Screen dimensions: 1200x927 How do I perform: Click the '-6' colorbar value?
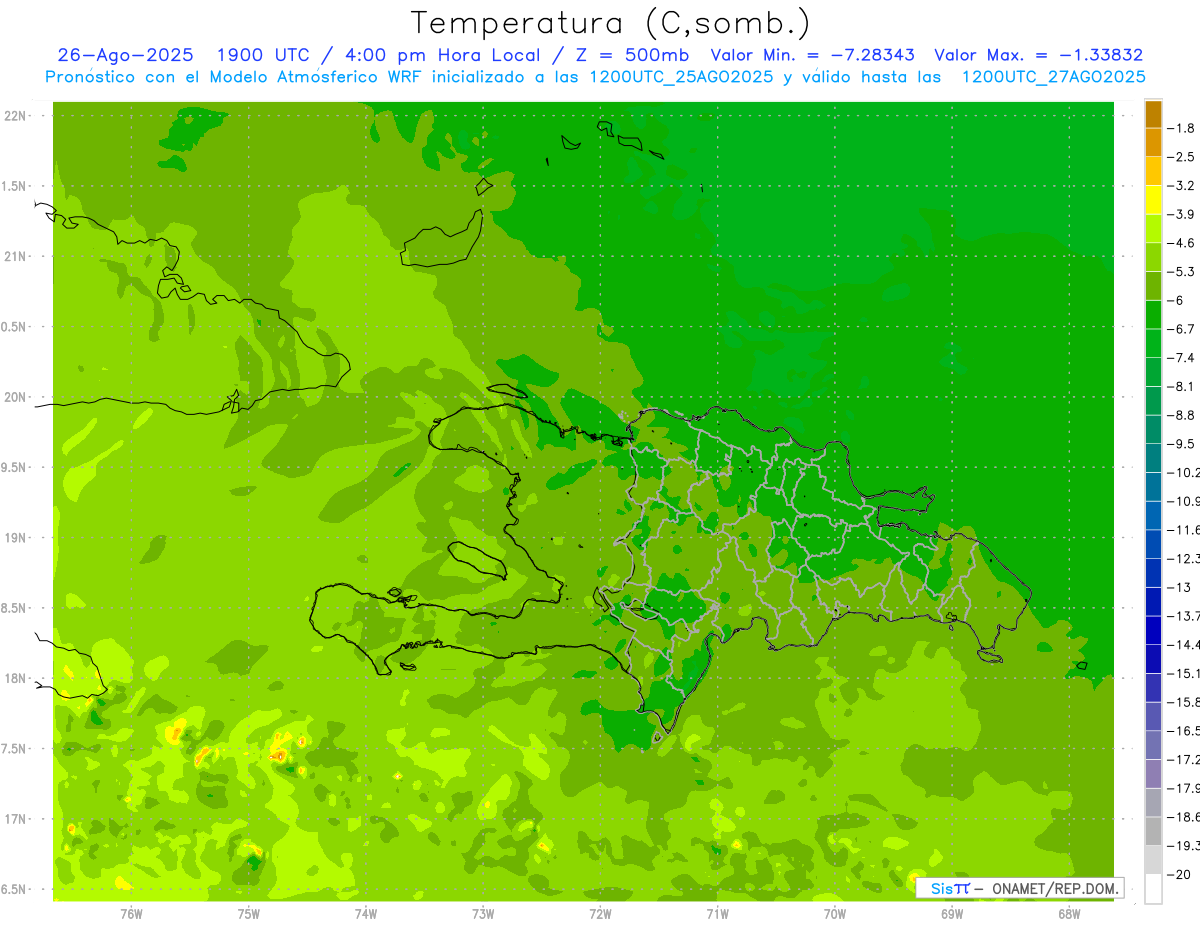[1177, 300]
